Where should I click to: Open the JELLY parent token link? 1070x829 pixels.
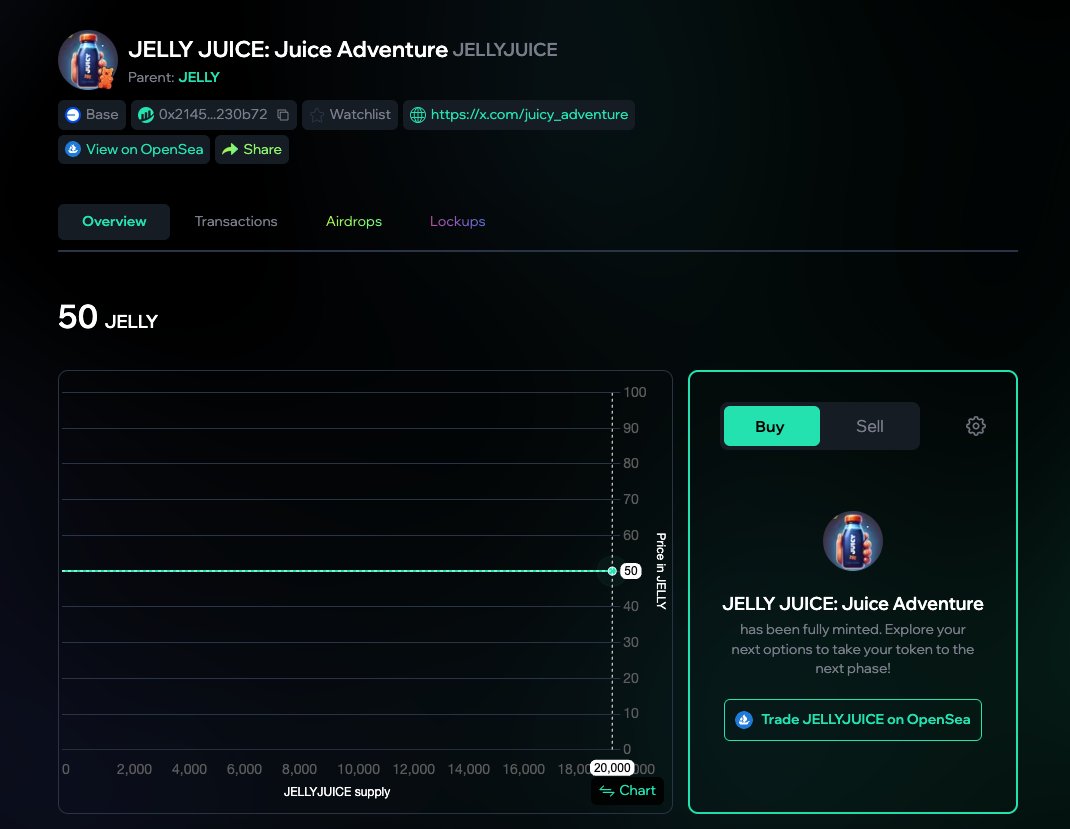199,77
